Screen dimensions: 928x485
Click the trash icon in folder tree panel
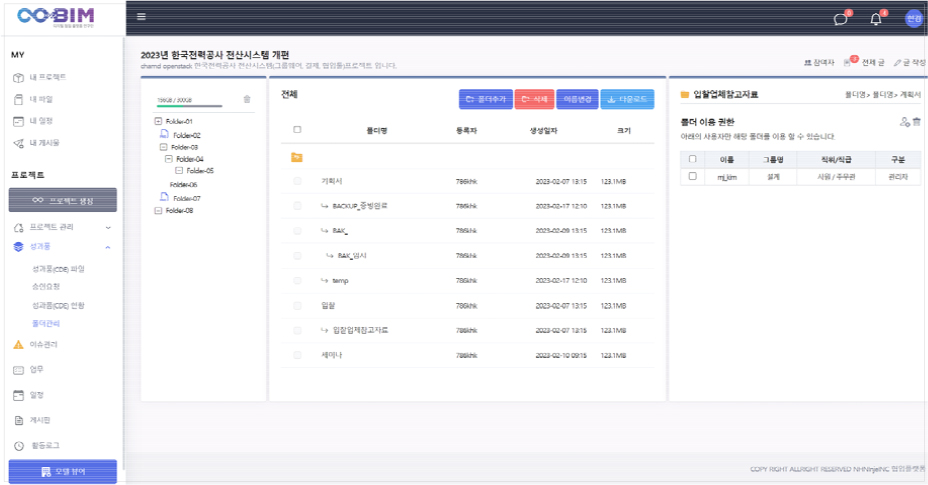coord(247,99)
